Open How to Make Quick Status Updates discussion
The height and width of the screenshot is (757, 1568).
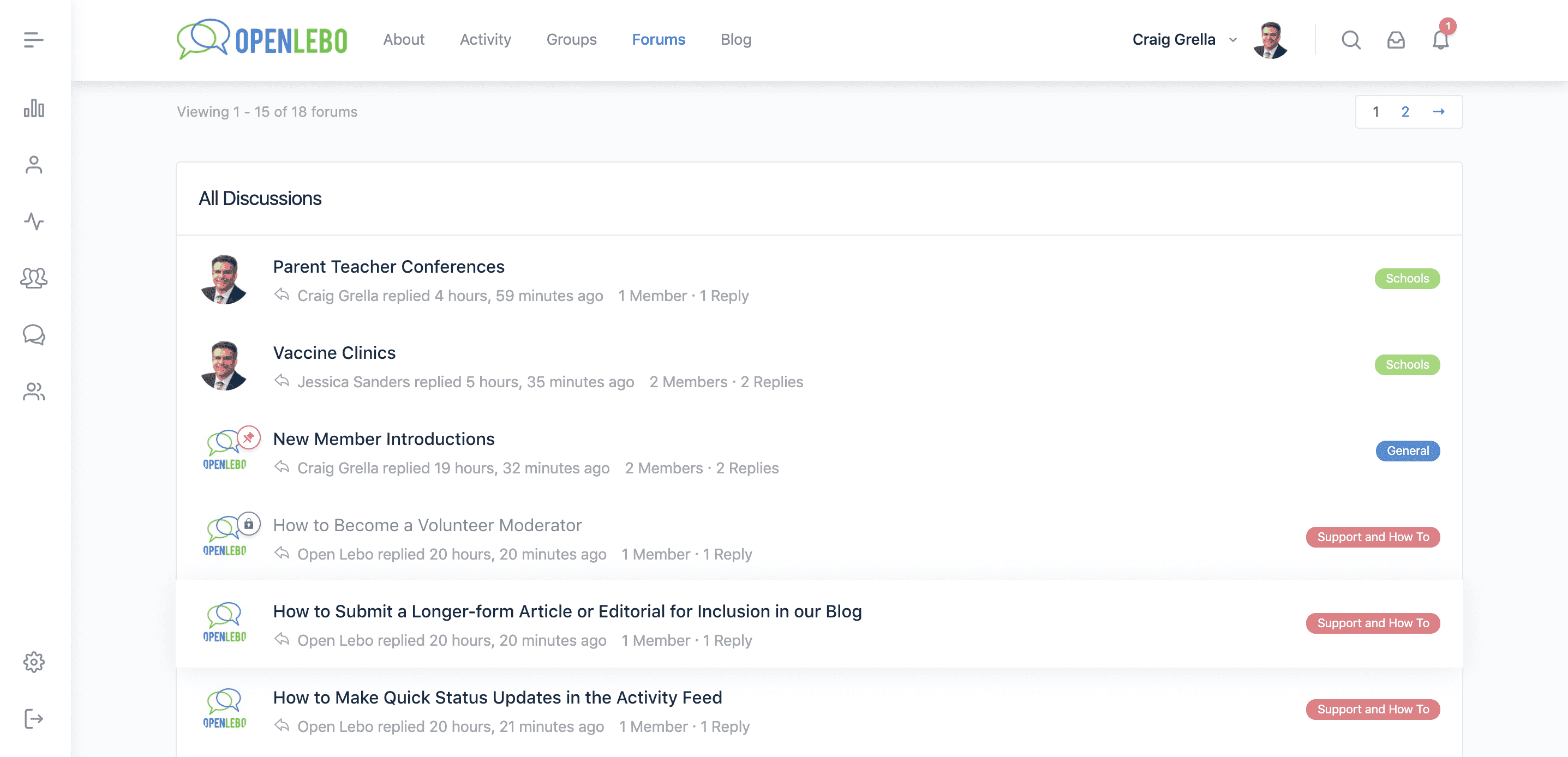click(498, 698)
